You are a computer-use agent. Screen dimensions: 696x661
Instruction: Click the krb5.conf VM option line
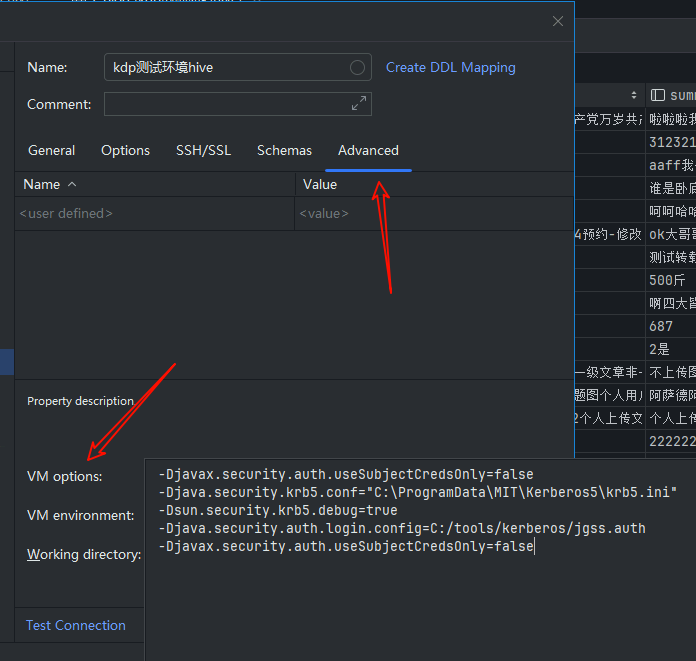click(x=418, y=492)
